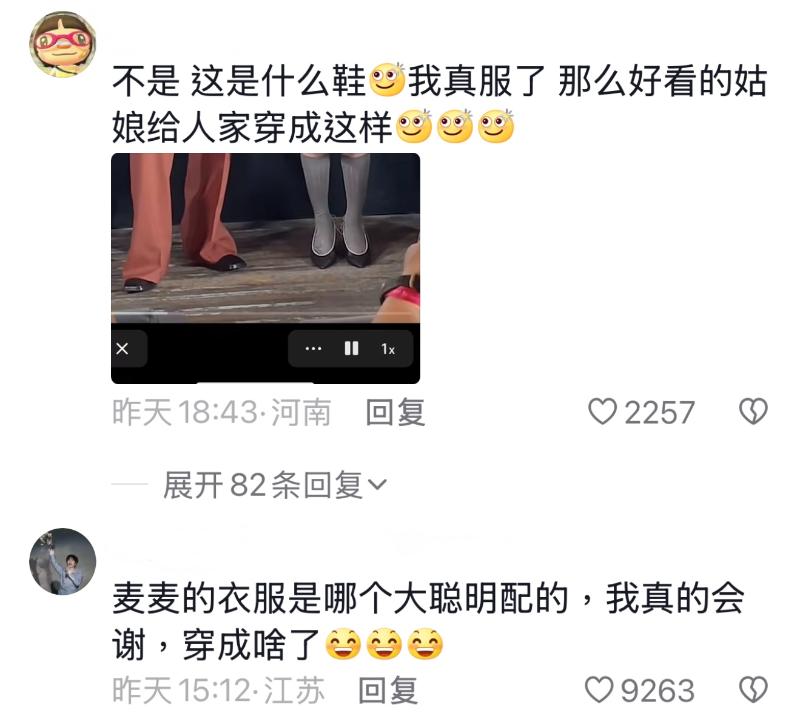Select the comment text about 这是什么鞋

439,104
